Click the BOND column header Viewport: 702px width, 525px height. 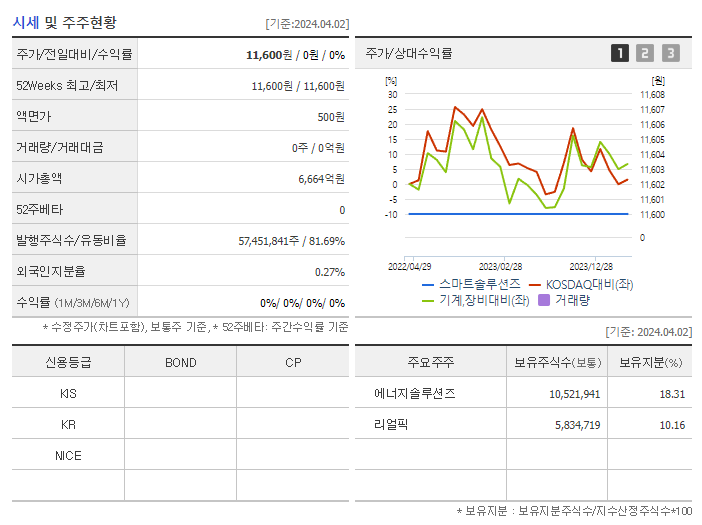[181, 363]
